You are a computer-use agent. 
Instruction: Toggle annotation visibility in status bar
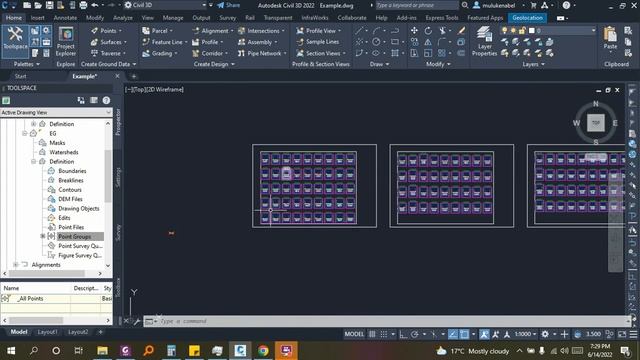coord(484,334)
